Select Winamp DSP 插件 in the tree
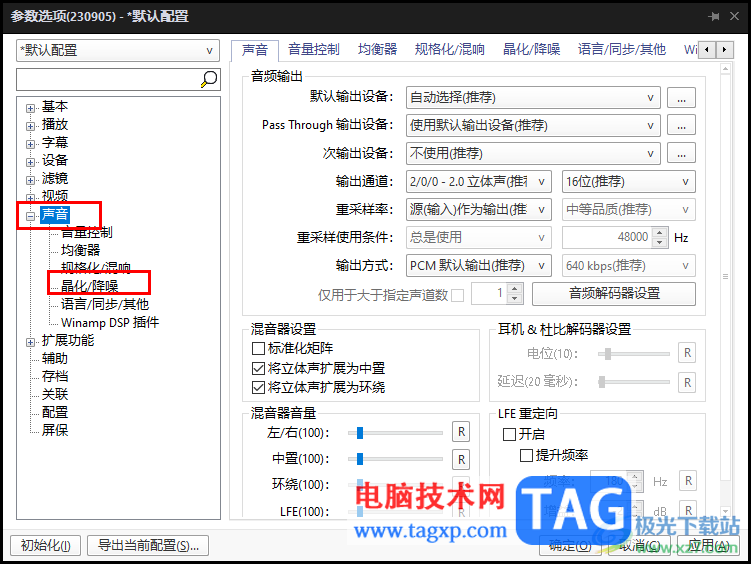The width and height of the screenshot is (751, 564). coord(110,322)
